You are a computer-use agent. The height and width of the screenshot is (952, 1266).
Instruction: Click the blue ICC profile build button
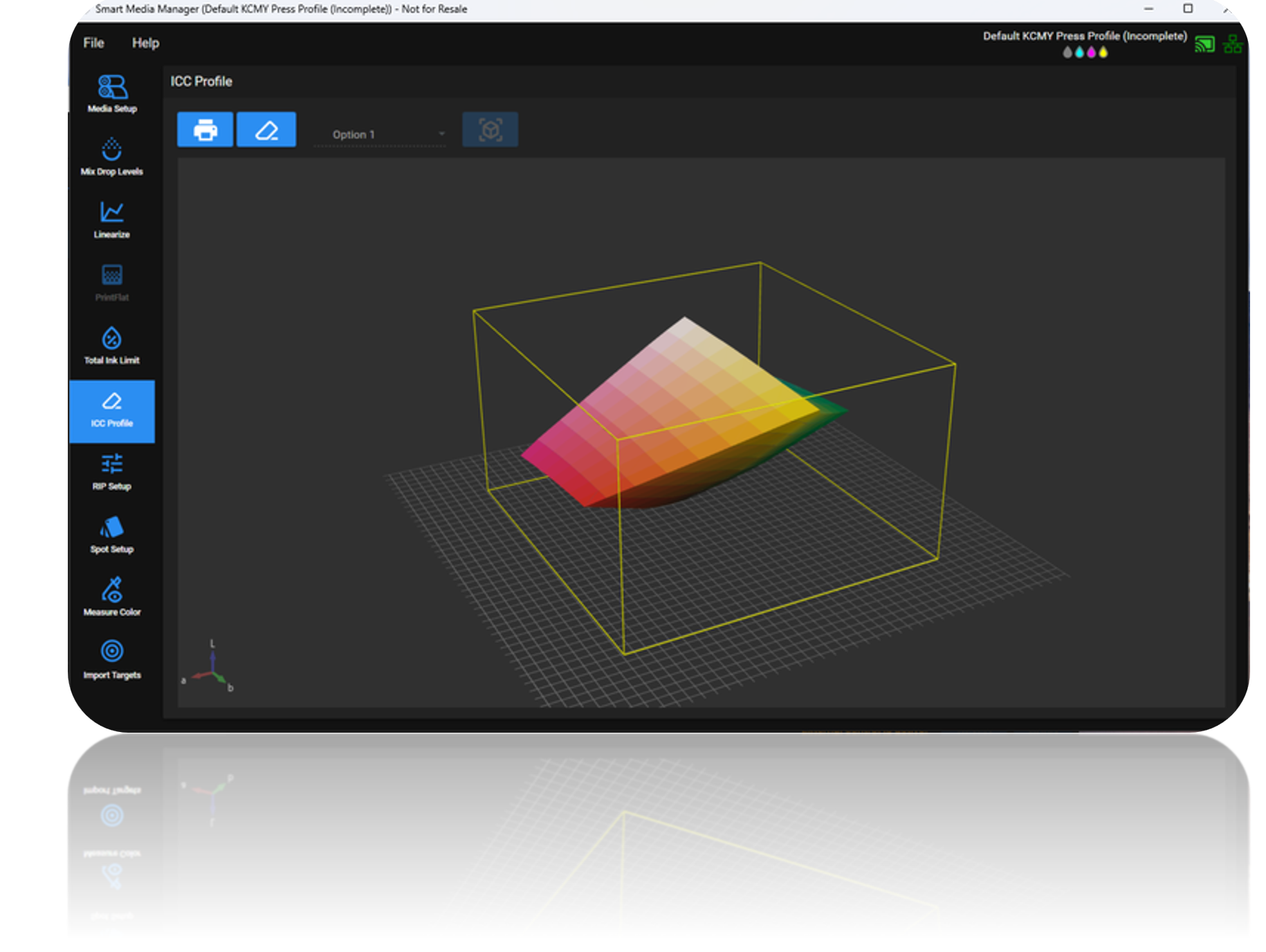[x=266, y=129]
